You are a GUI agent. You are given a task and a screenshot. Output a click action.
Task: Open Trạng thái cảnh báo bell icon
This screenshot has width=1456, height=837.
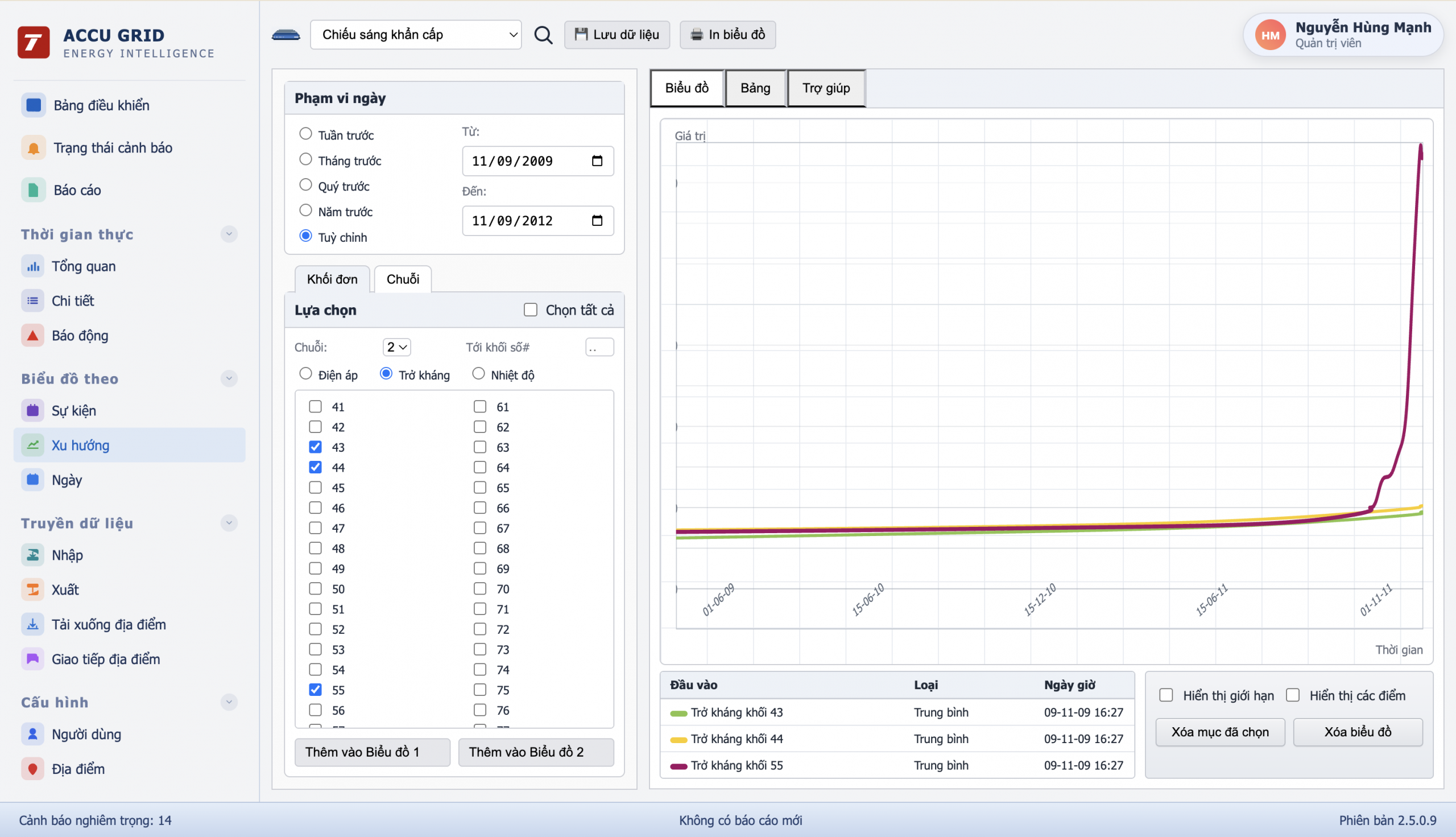click(34, 148)
